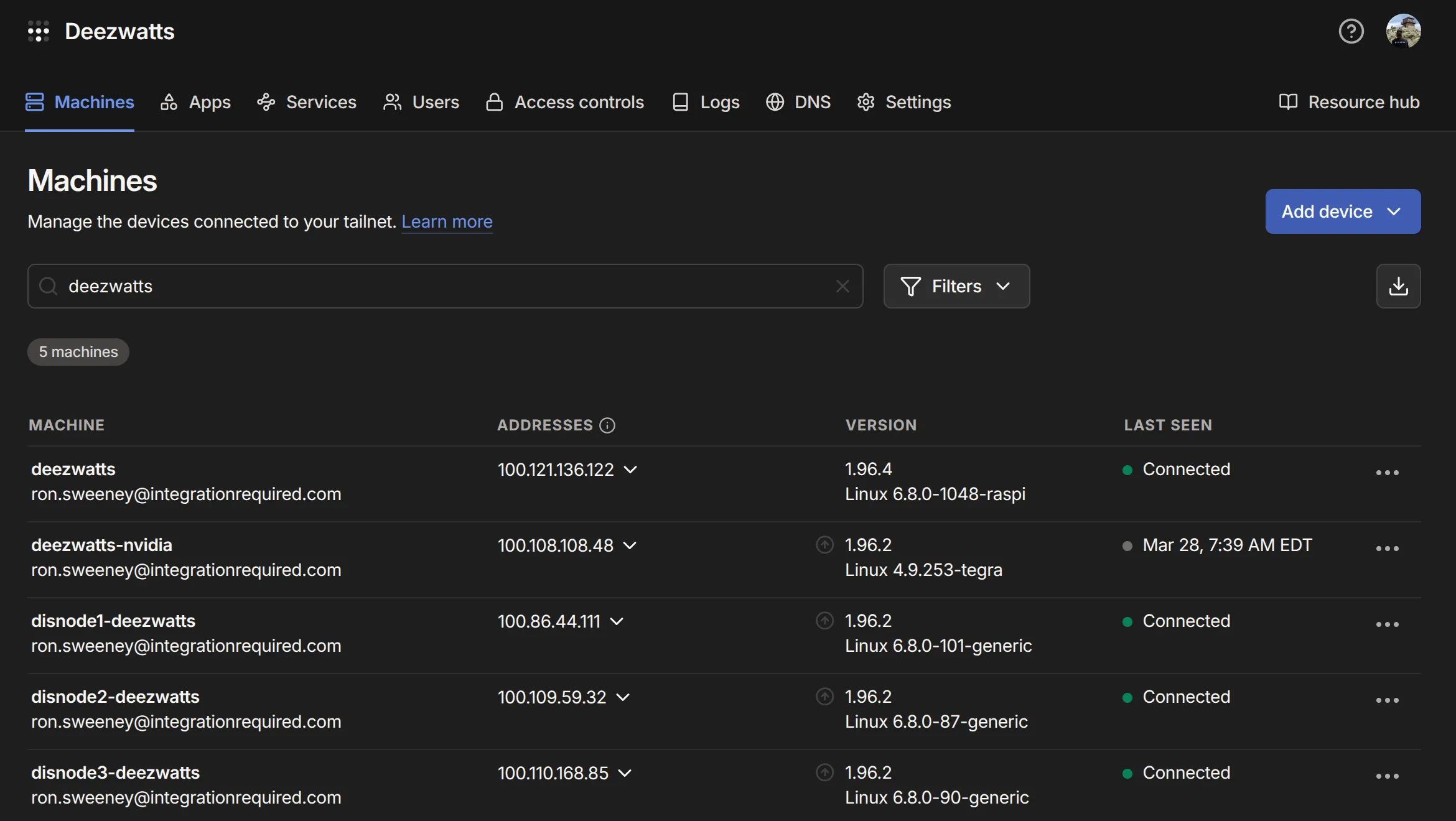This screenshot has width=1456, height=821.
Task: Open three-dot menu for deezwatts machine
Action: tap(1387, 473)
